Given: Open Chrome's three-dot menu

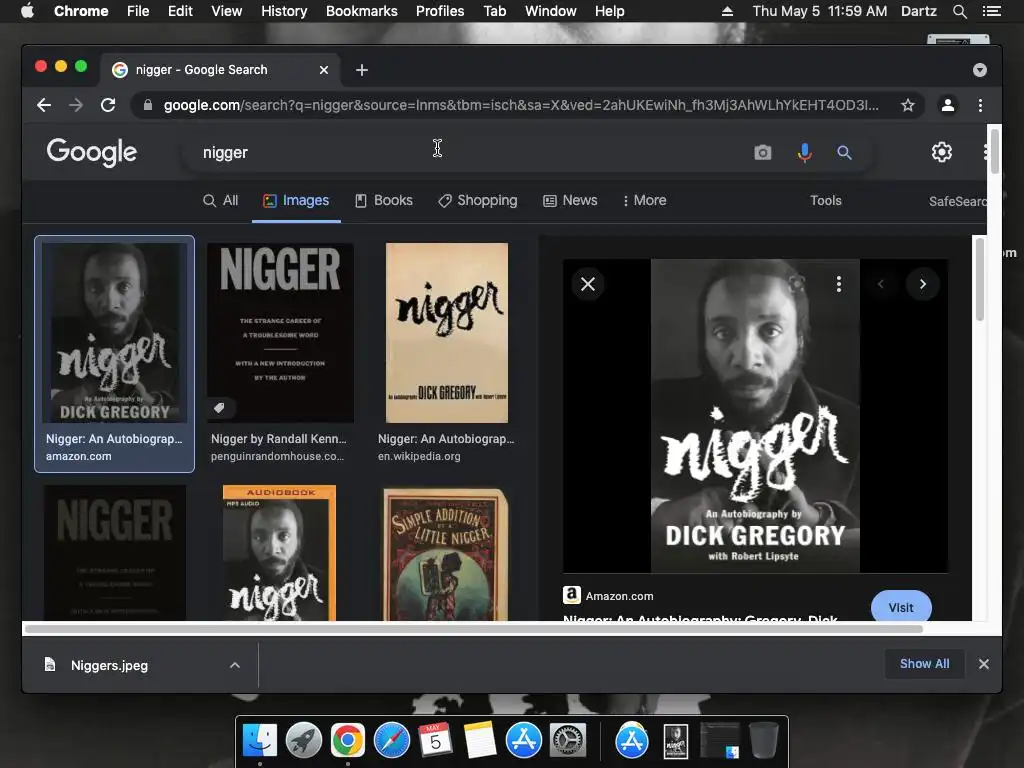Looking at the screenshot, I should coord(980,105).
